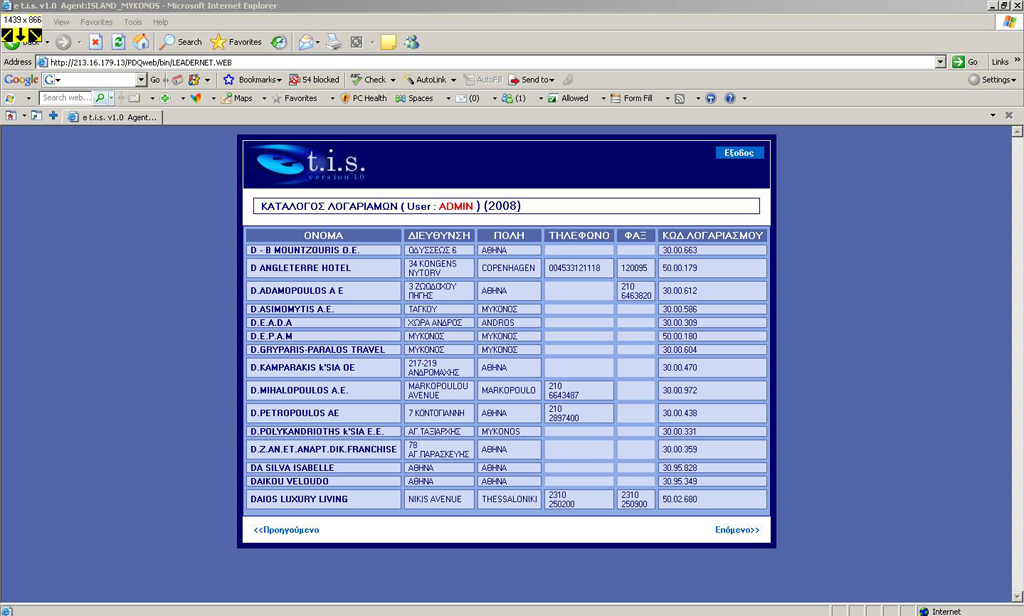Image resolution: width=1024 pixels, height=616 pixels.
Task: Click the MSN butterfly icon
Action: click(196, 99)
